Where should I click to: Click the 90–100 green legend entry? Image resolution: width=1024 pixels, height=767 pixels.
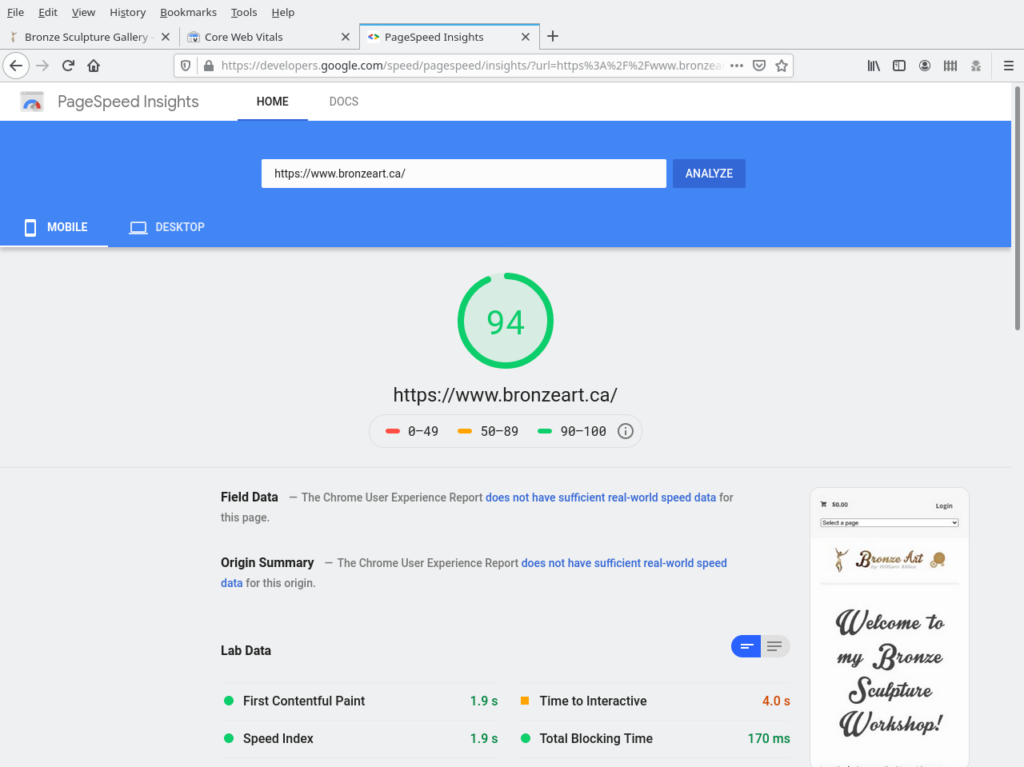[x=571, y=431]
